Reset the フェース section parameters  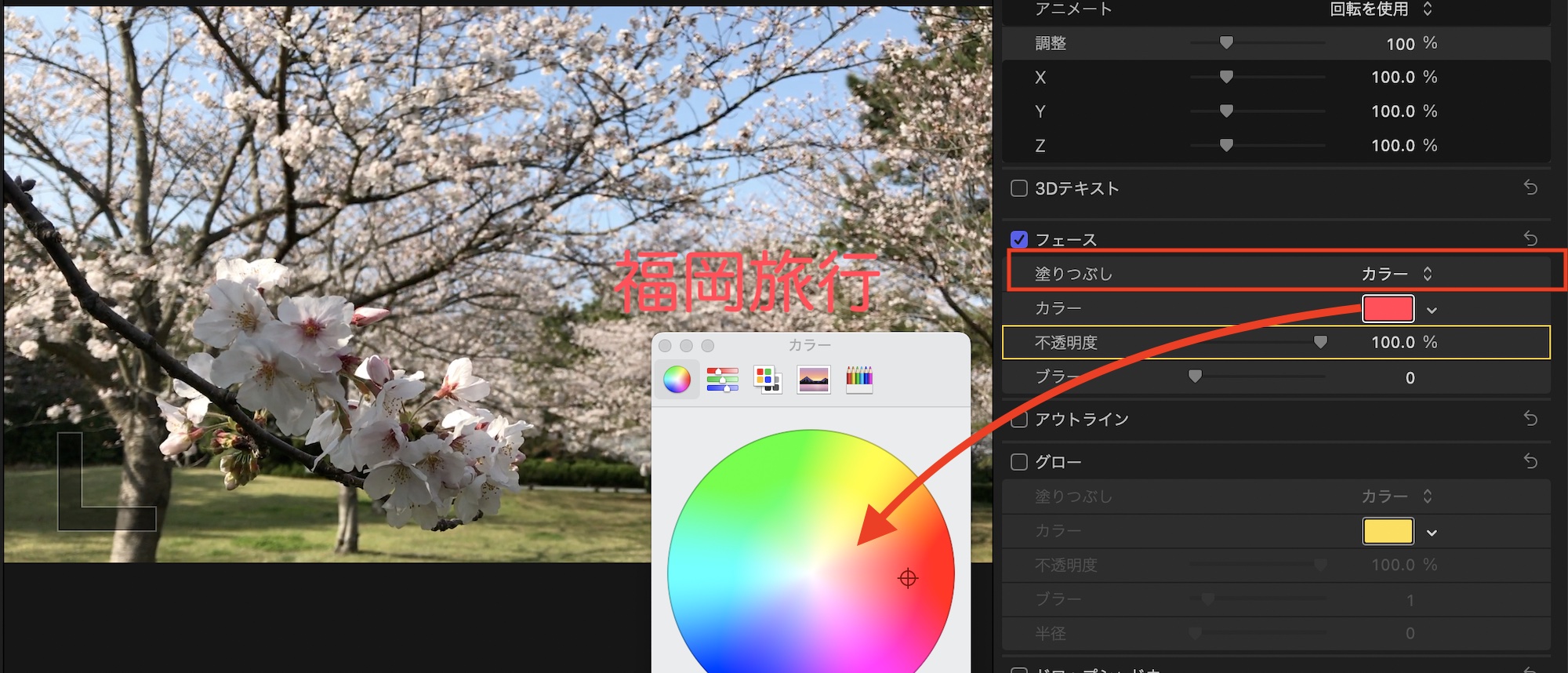click(x=1530, y=238)
